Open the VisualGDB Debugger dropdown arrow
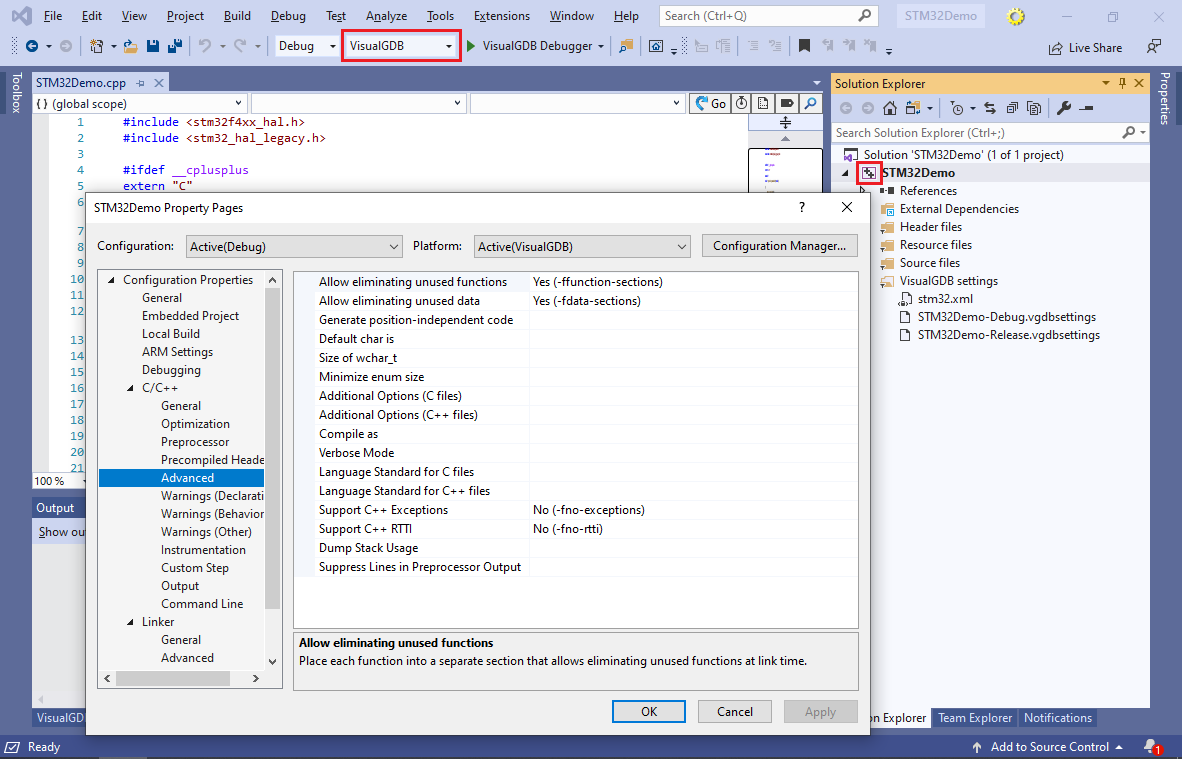Viewport: 1182px width, 759px height. pos(601,47)
